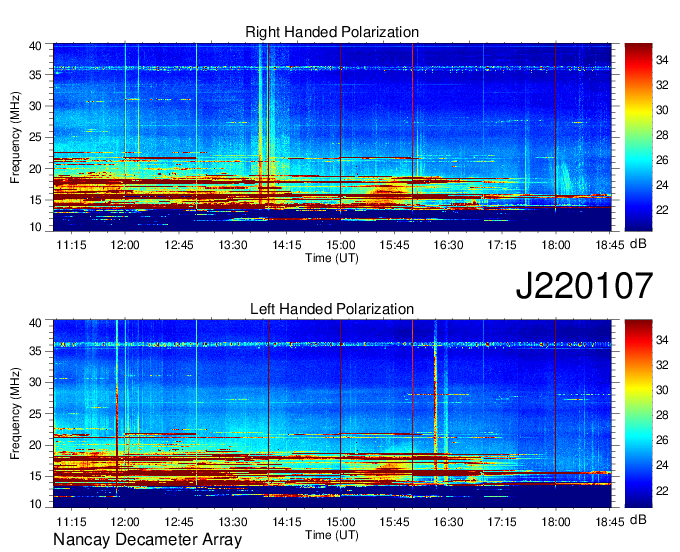Image resolution: width=680 pixels, height=552 pixels.
Task: Click the 'dB' unit label of Right Handed colorbar
Action: coord(638,244)
